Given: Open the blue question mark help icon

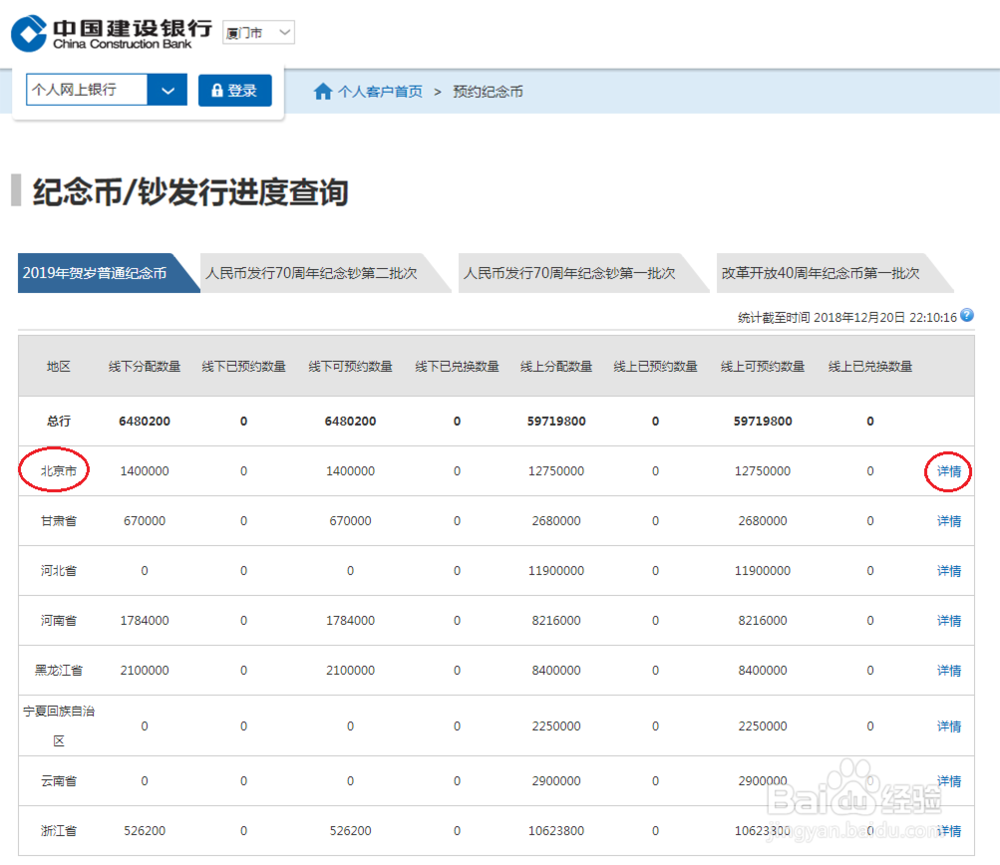Looking at the screenshot, I should 965,315.
